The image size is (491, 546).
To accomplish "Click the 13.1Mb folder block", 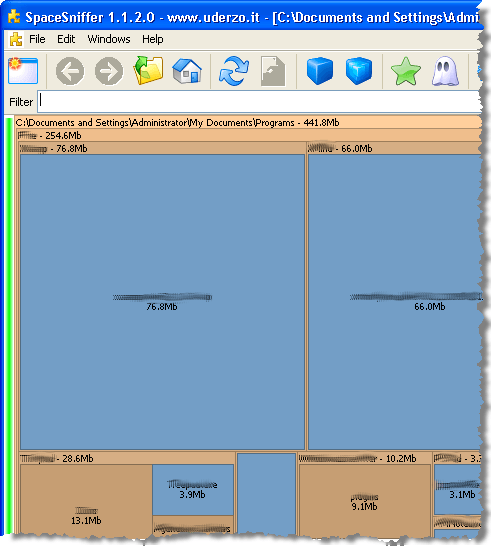I will [86, 500].
